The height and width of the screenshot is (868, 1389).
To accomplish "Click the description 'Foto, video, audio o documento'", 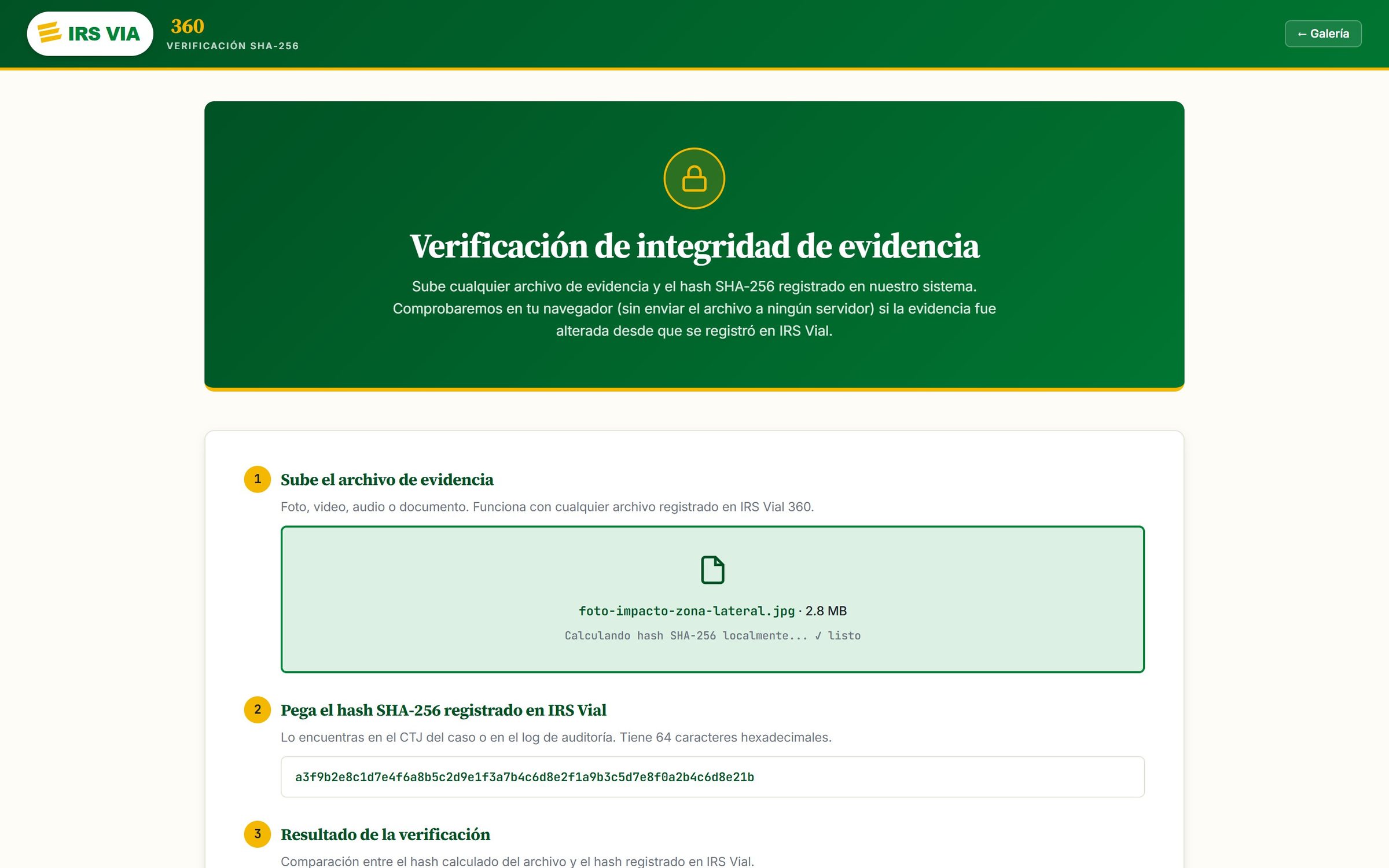I will (x=374, y=507).
